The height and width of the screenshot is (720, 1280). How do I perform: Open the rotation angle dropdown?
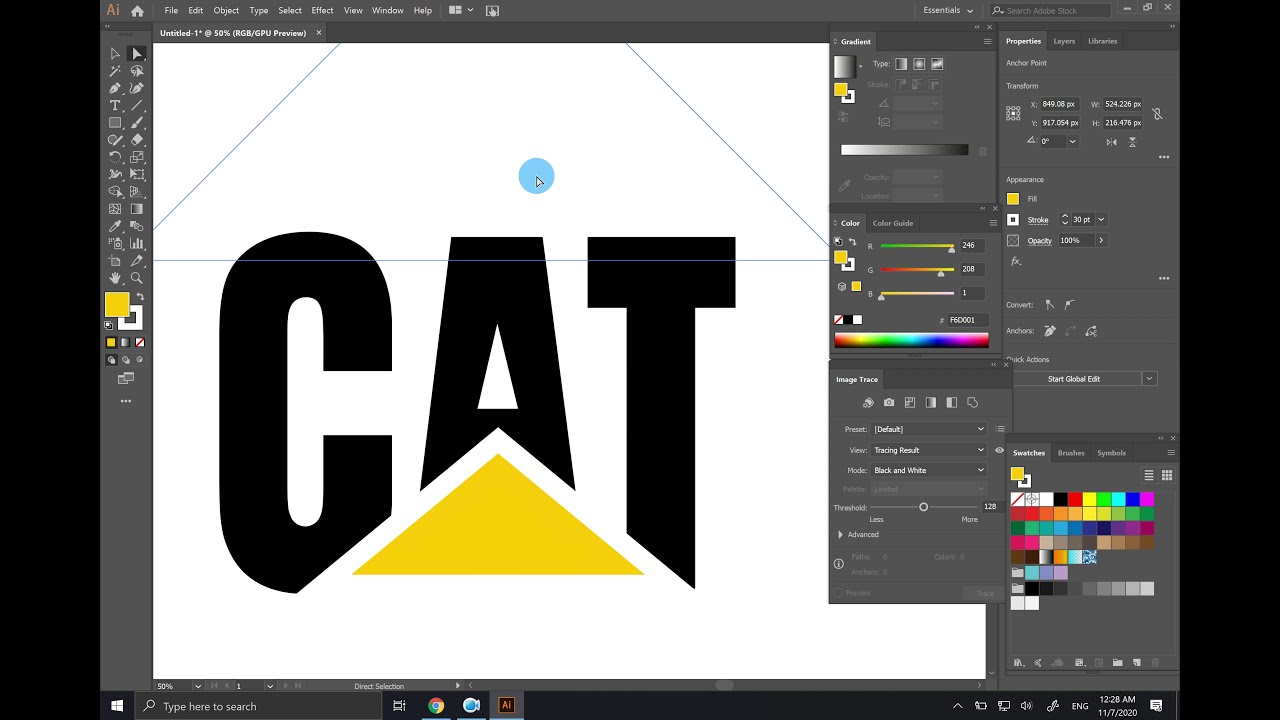tap(1072, 142)
